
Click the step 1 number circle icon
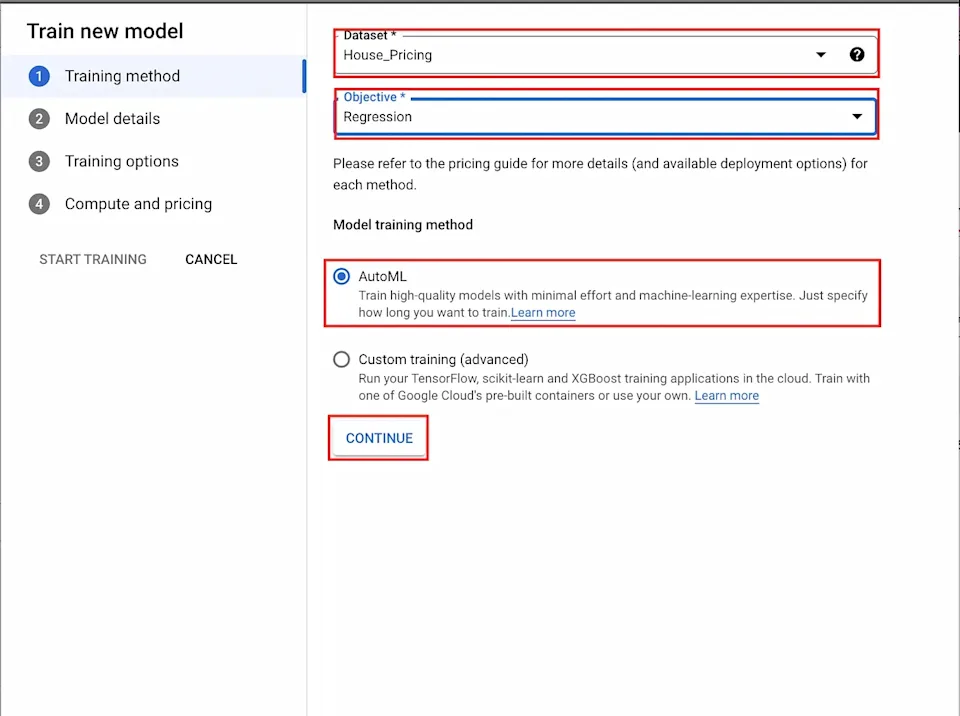click(39, 76)
